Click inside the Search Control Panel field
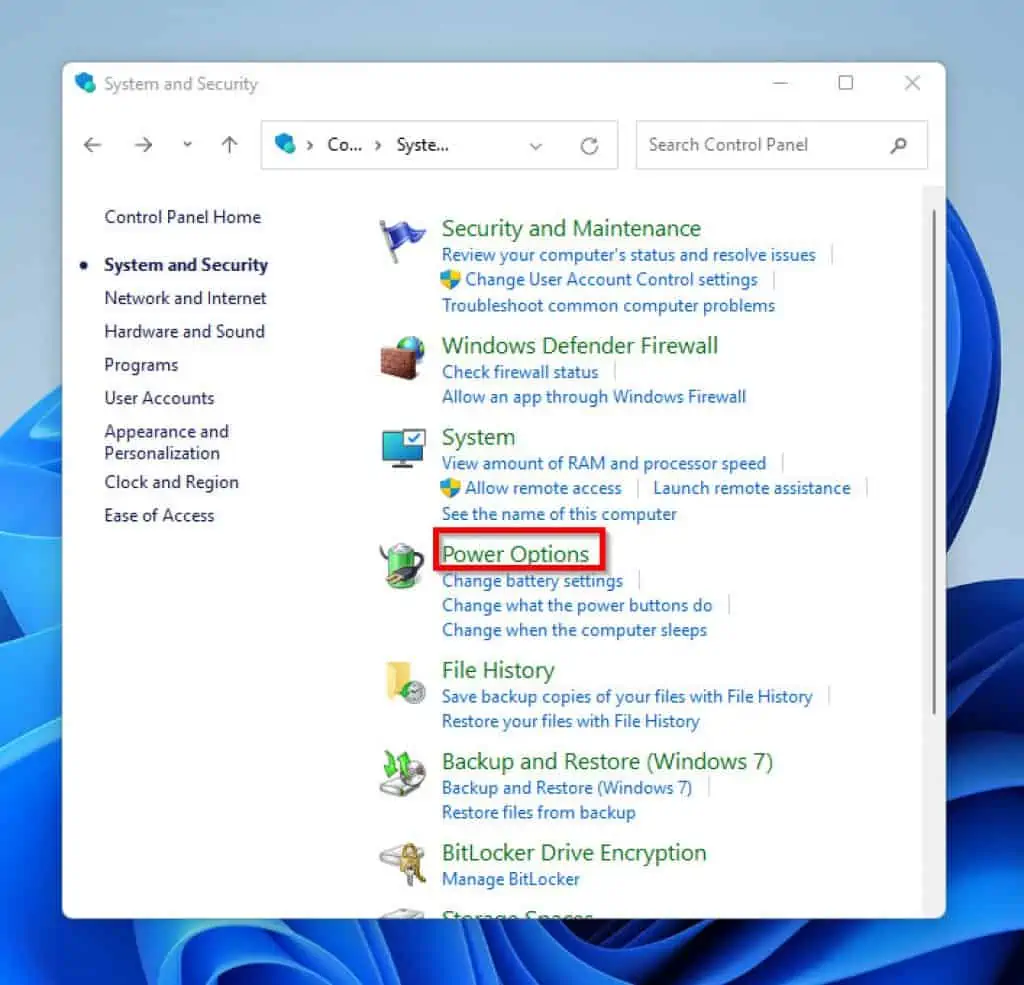1024x985 pixels. [x=760, y=144]
